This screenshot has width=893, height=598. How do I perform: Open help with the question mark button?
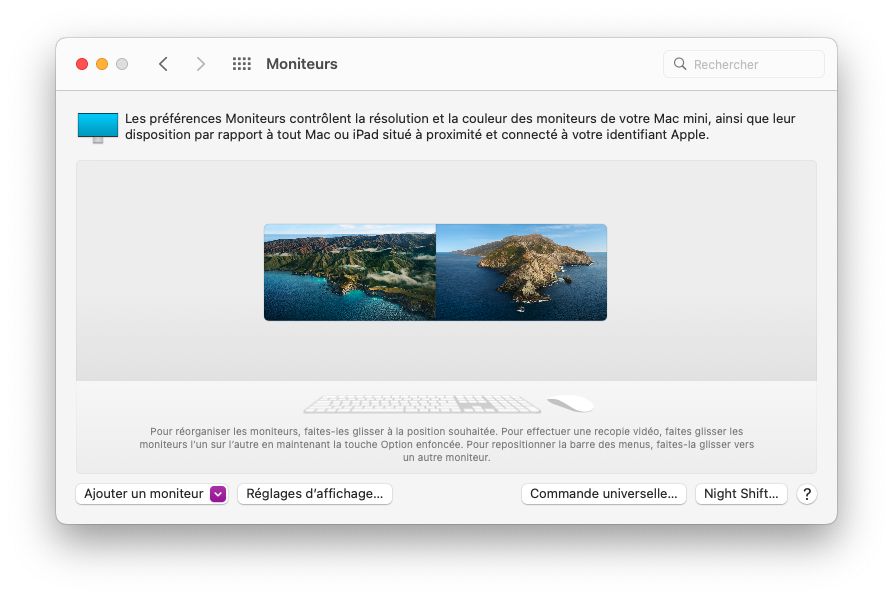click(807, 494)
